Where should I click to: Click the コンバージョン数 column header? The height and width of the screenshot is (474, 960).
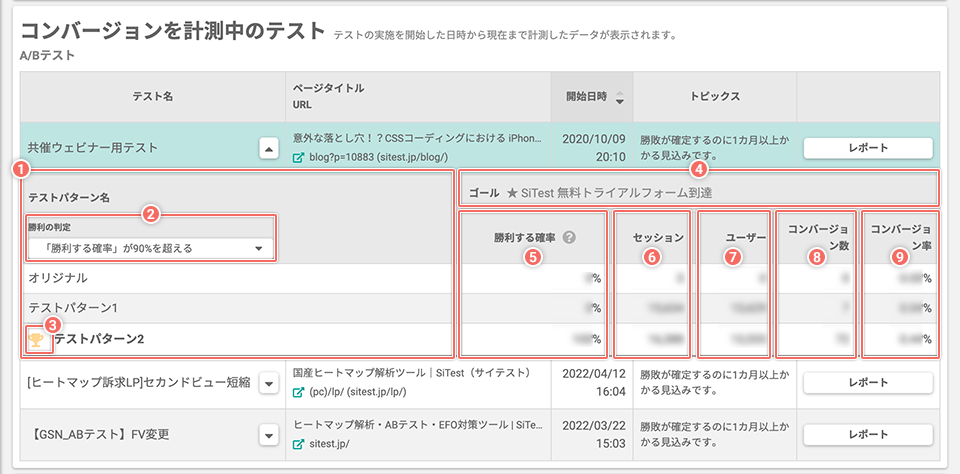pyautogui.click(x=817, y=238)
